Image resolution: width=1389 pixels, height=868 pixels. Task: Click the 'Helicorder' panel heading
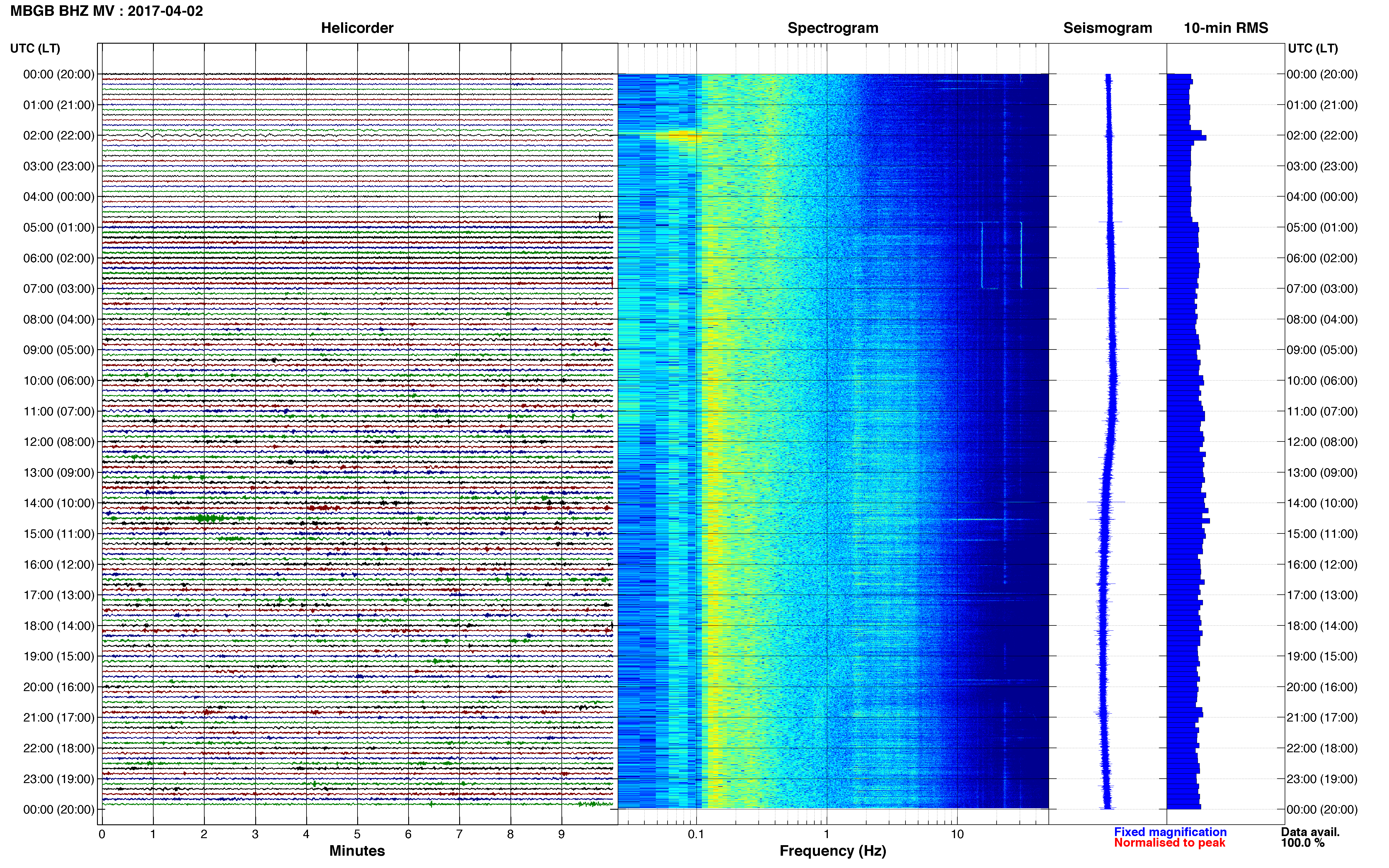point(357,28)
